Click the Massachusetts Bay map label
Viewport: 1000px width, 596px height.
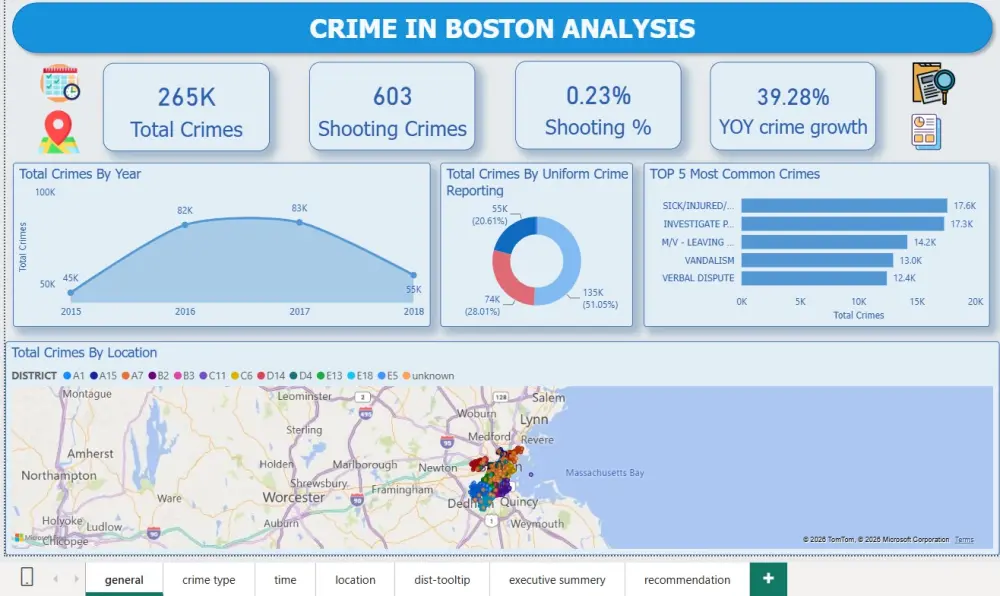(605, 473)
